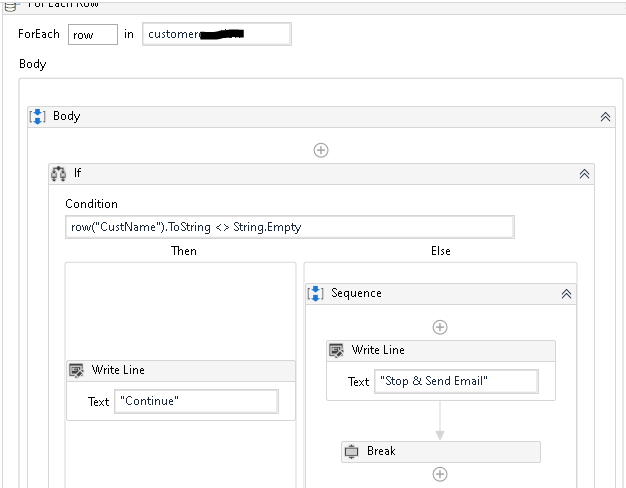626x488 pixels.
Task: Click the customers collection input field
Action: (x=217, y=34)
